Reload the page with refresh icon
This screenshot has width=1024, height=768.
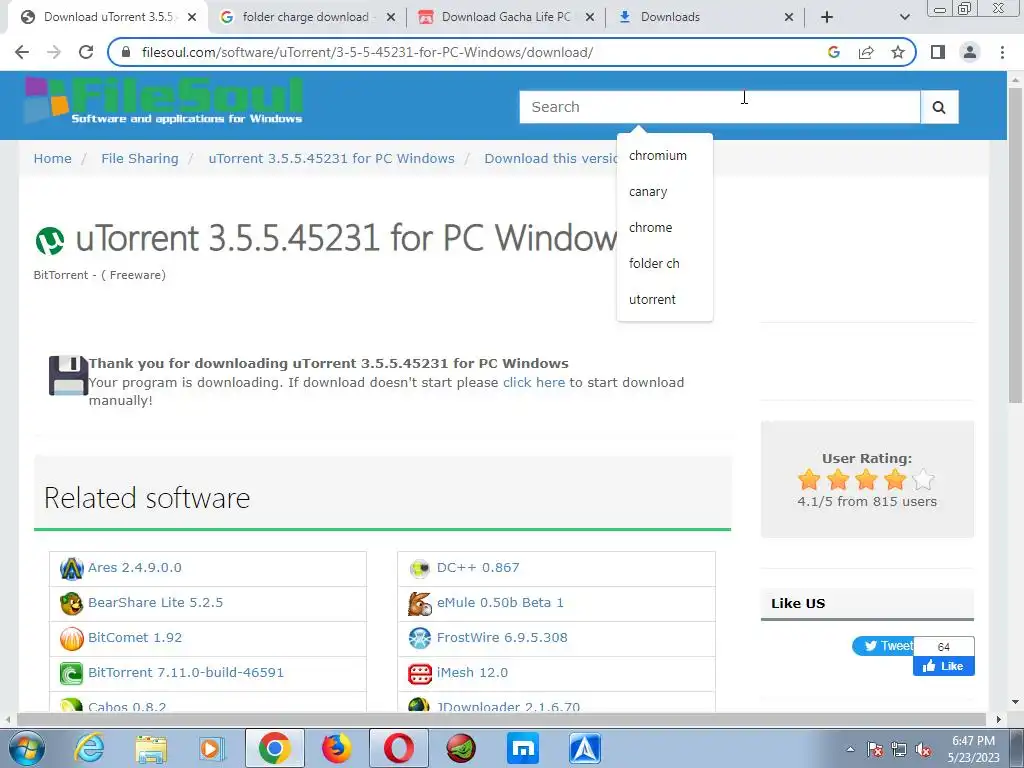(x=86, y=52)
